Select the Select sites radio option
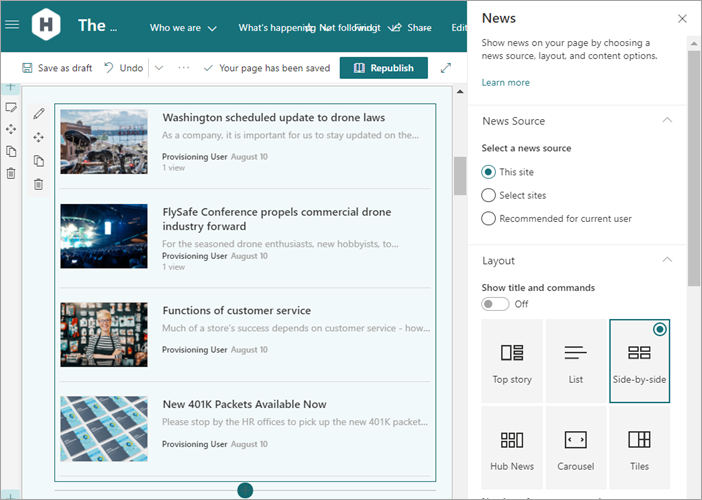 click(488, 195)
